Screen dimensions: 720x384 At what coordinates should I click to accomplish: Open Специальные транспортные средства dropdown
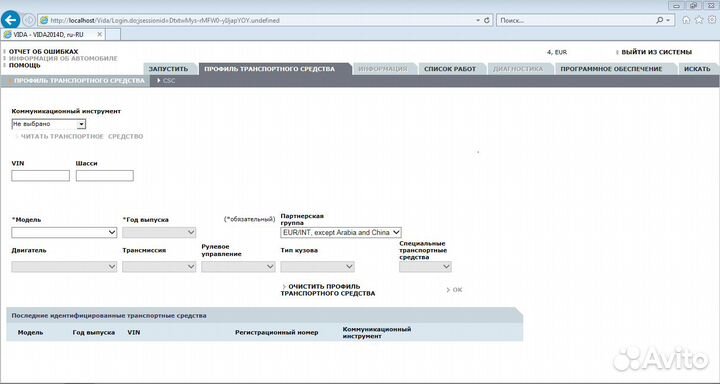click(x=425, y=267)
